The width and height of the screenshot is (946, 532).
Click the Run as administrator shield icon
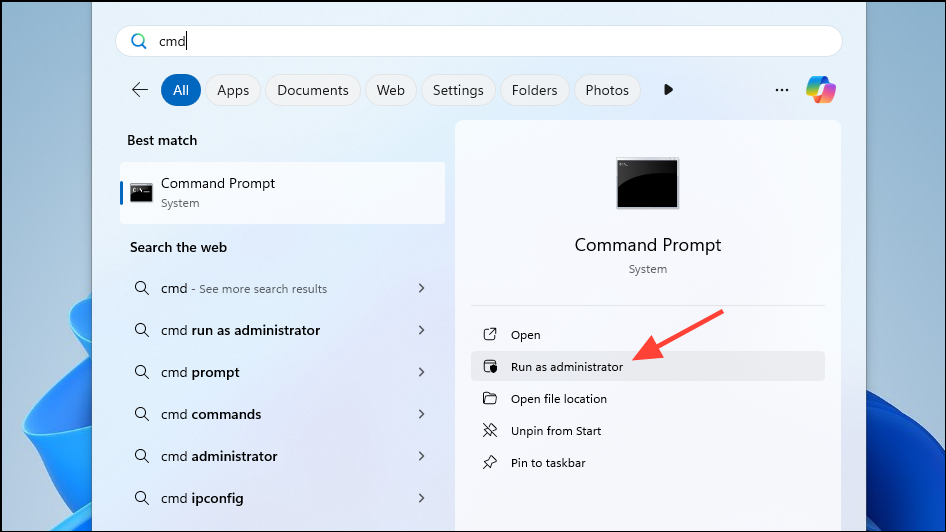(490, 366)
